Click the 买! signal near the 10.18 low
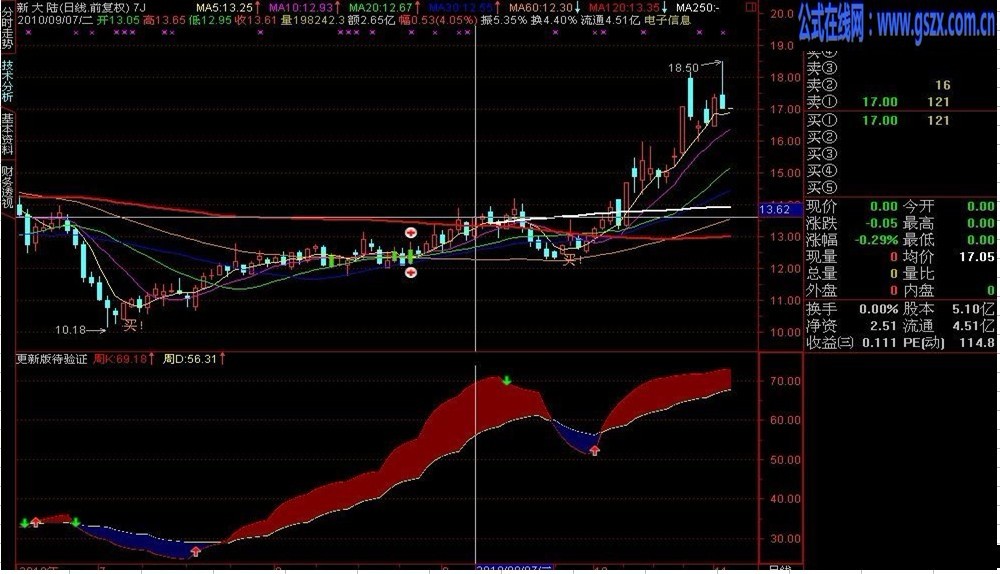Screen dimensions: 1000x574 [x=133, y=326]
